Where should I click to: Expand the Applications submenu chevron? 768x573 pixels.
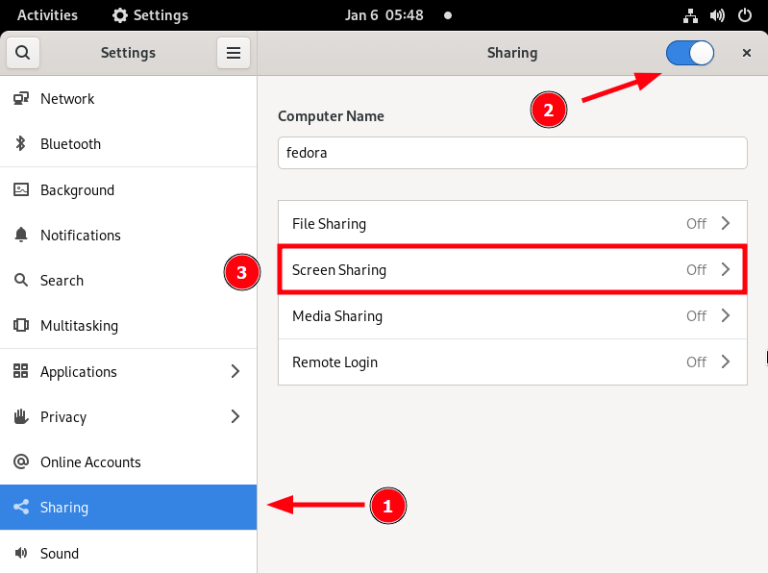[235, 371]
